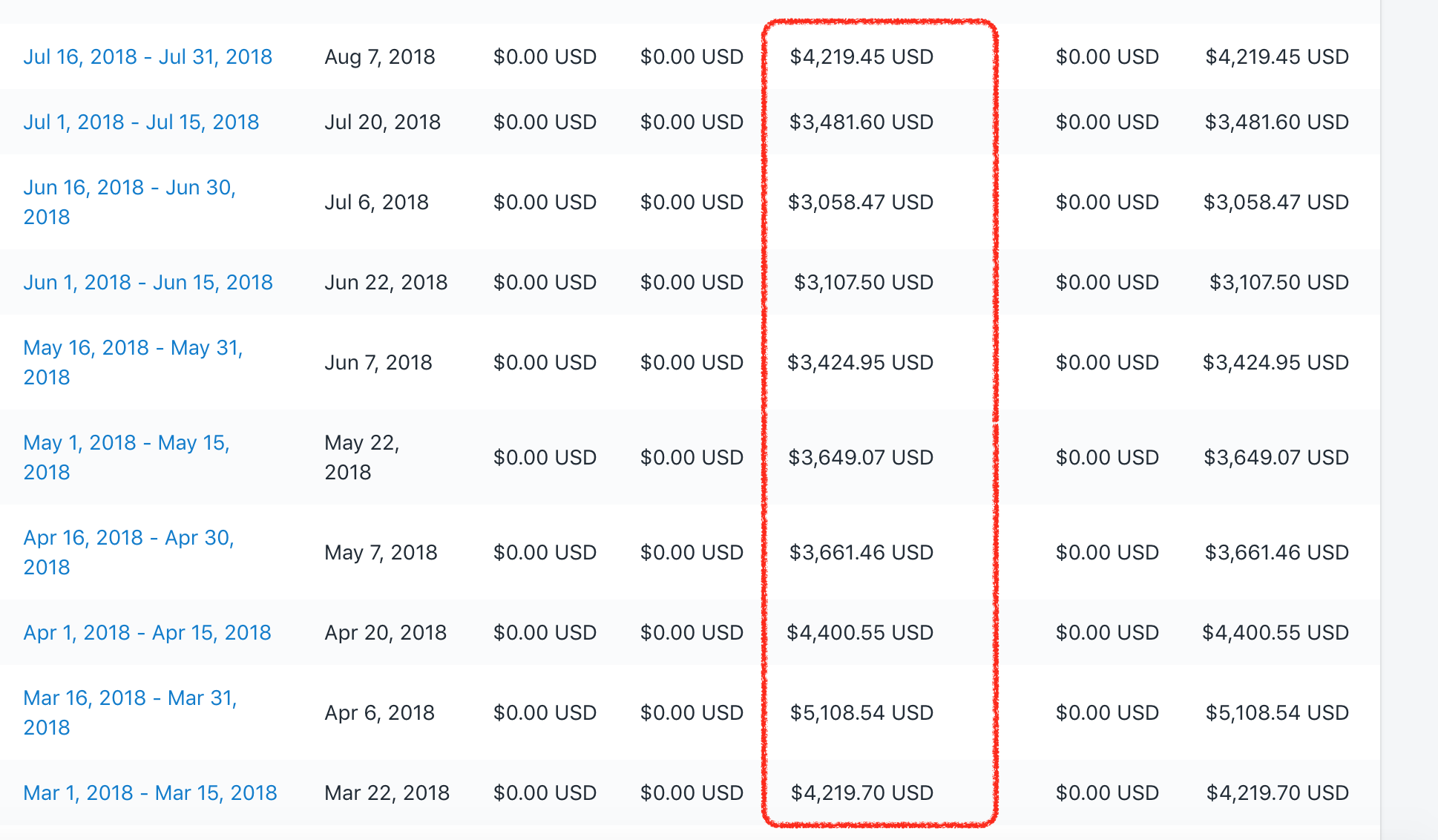1438x840 pixels.
Task: Select $3,107.50 USD in the rightmost column
Action: (x=1278, y=283)
